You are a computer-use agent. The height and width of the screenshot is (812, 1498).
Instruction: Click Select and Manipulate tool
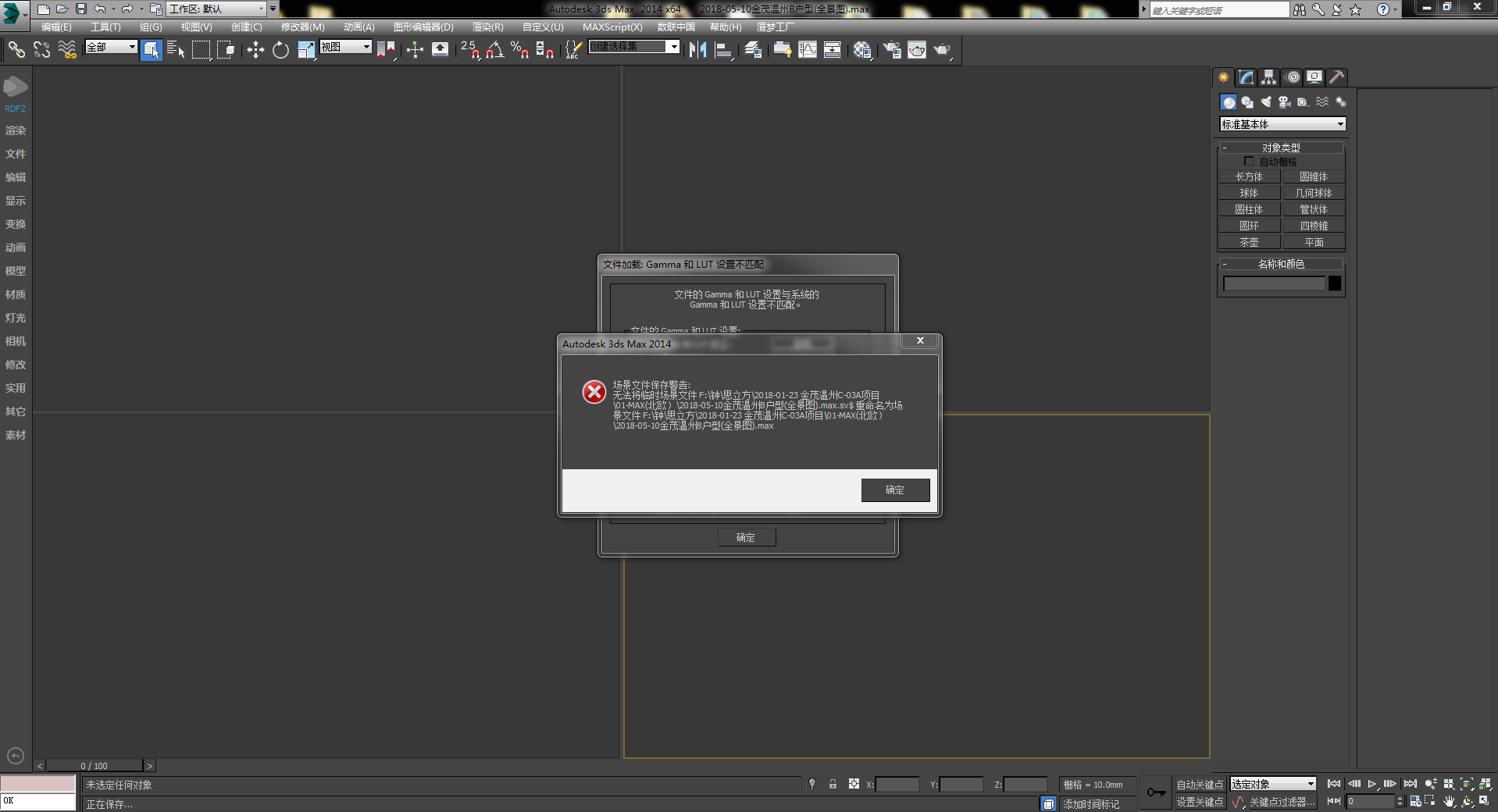(415, 50)
